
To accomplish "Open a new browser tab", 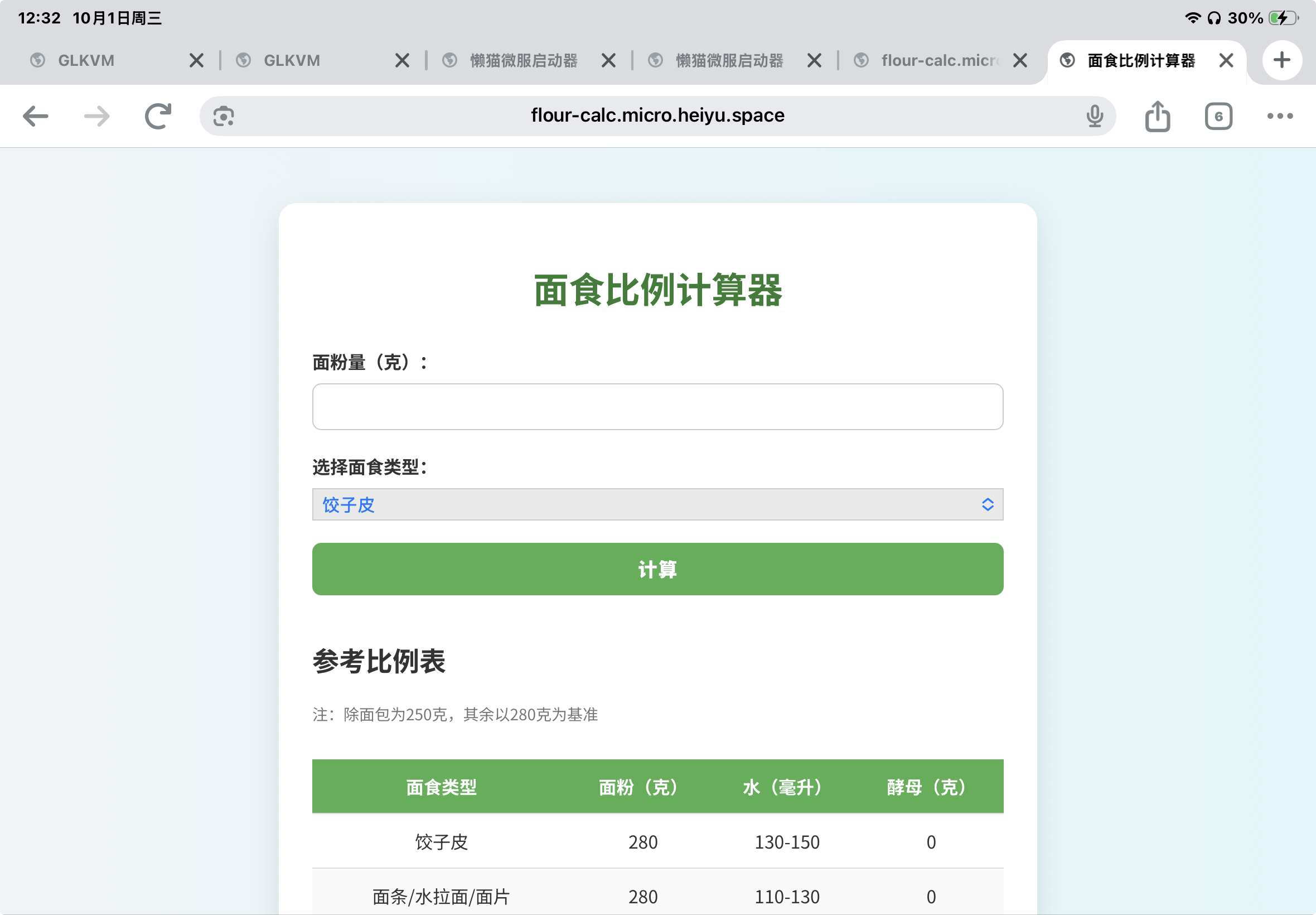I will pos(1281,60).
